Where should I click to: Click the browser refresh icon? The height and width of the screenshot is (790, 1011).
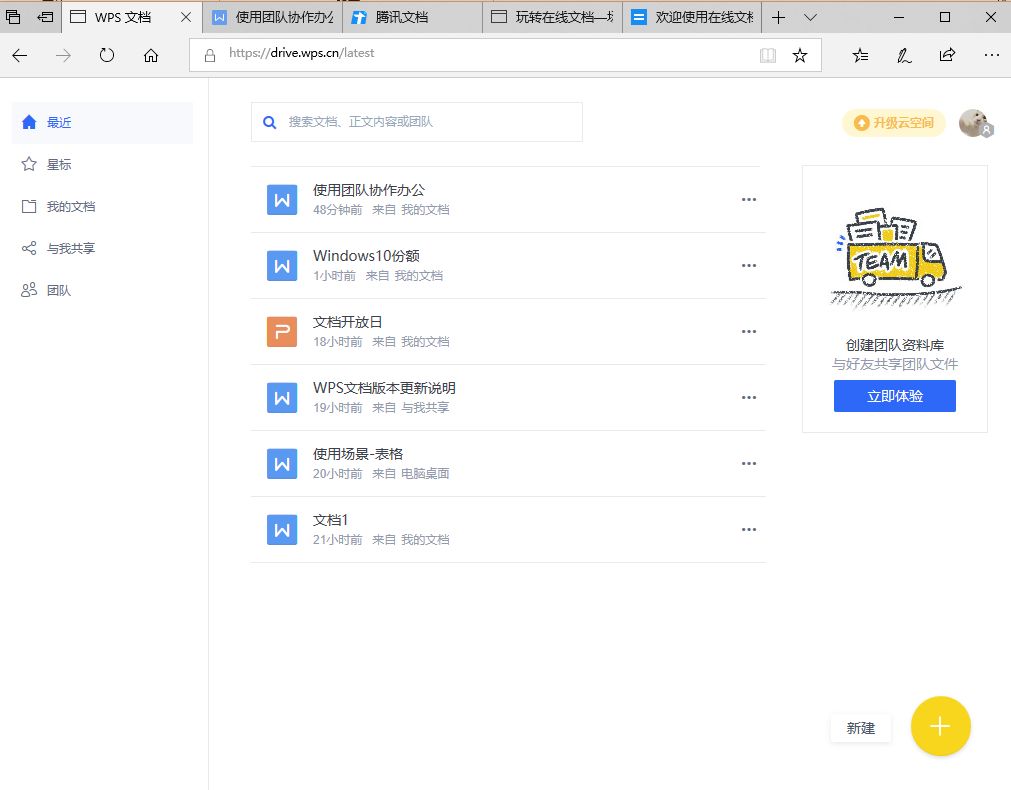pos(107,55)
